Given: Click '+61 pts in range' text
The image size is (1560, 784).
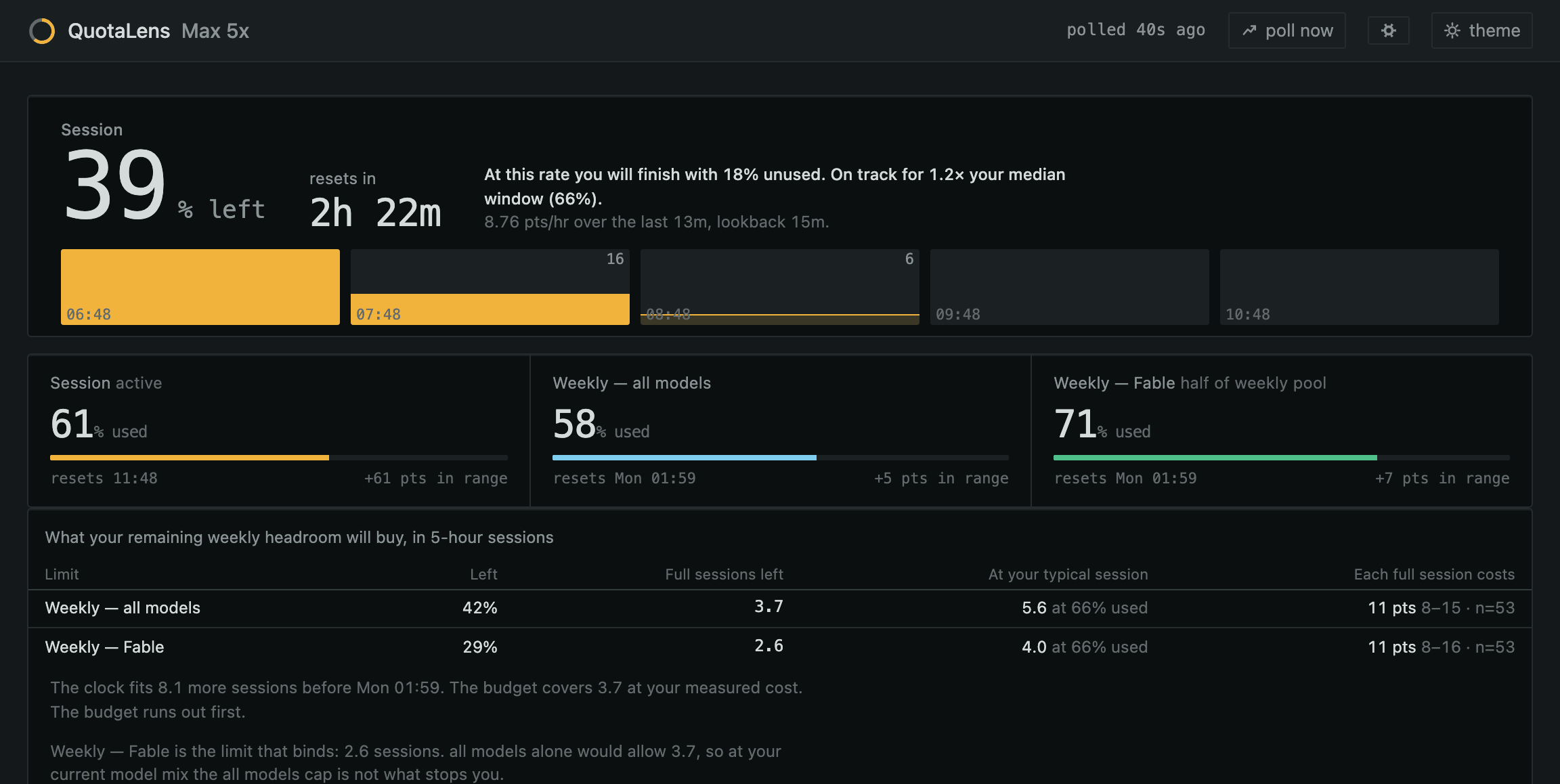Looking at the screenshot, I should (436, 478).
